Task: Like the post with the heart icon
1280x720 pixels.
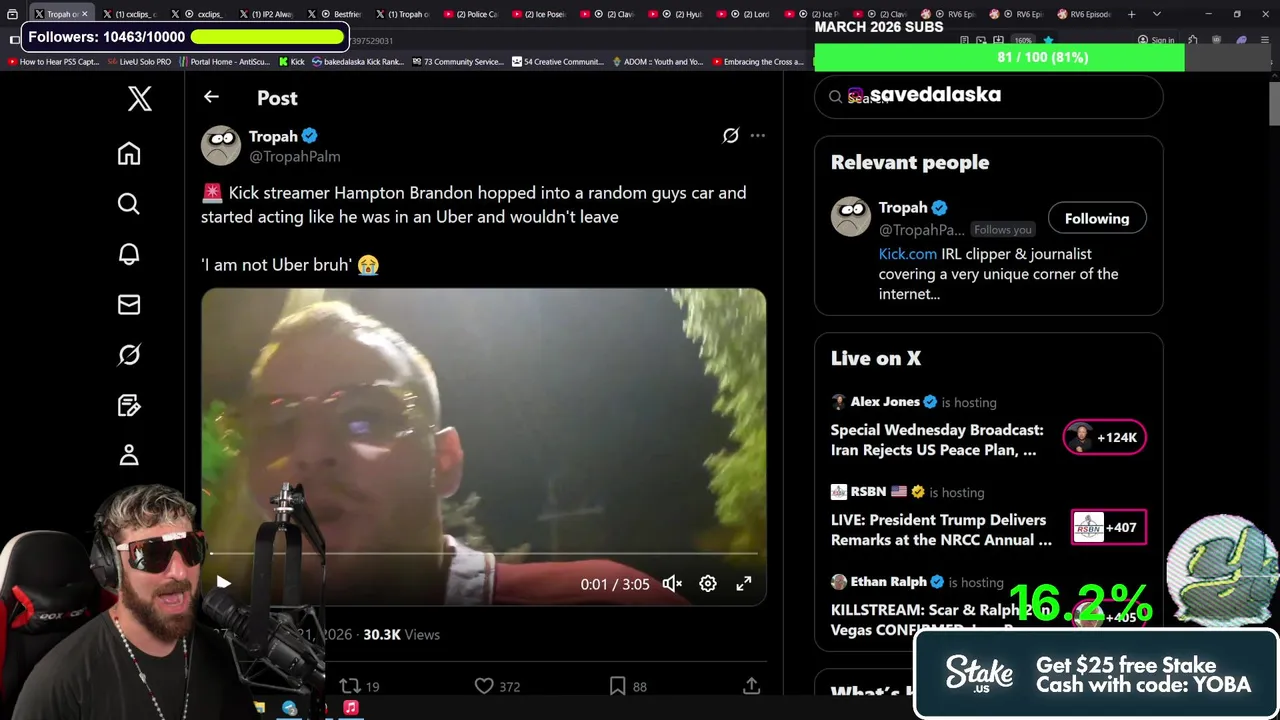Action: (484, 686)
